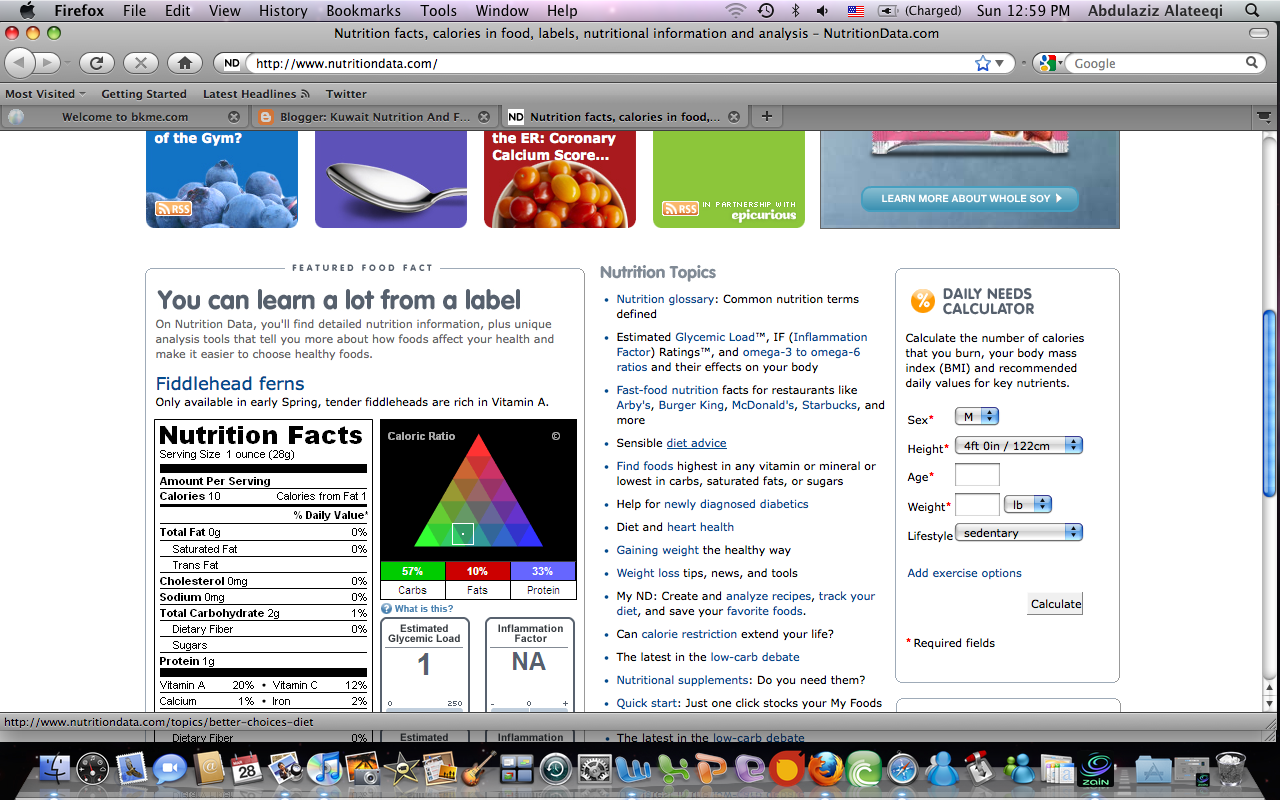Open Finder from the Dock
Screen dimensions: 1280x800
(55, 769)
